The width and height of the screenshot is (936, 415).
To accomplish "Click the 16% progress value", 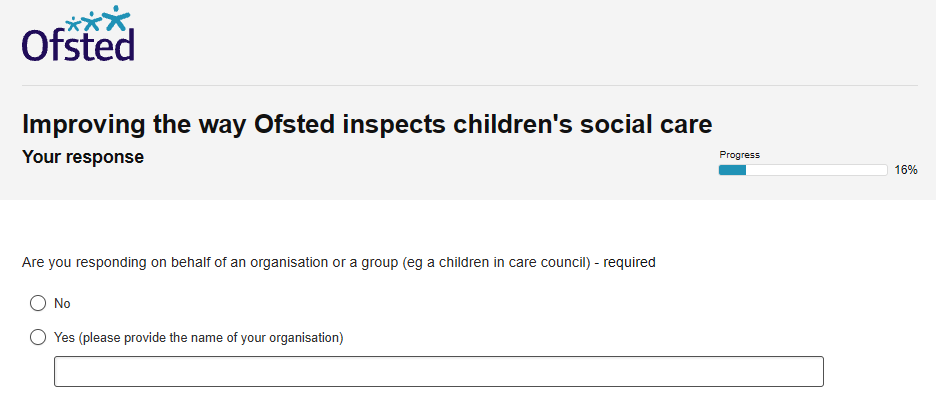I will pyautogui.click(x=906, y=170).
